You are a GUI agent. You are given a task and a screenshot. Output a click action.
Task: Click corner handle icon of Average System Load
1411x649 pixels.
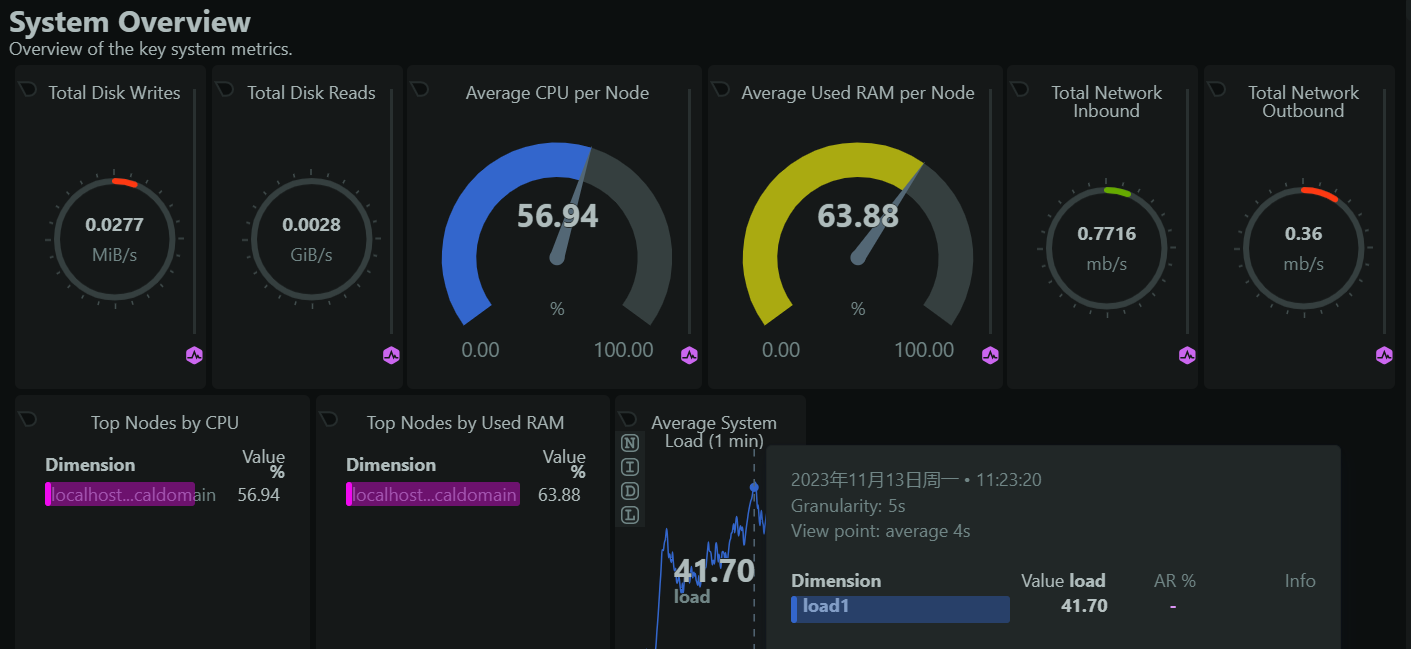coord(628,418)
